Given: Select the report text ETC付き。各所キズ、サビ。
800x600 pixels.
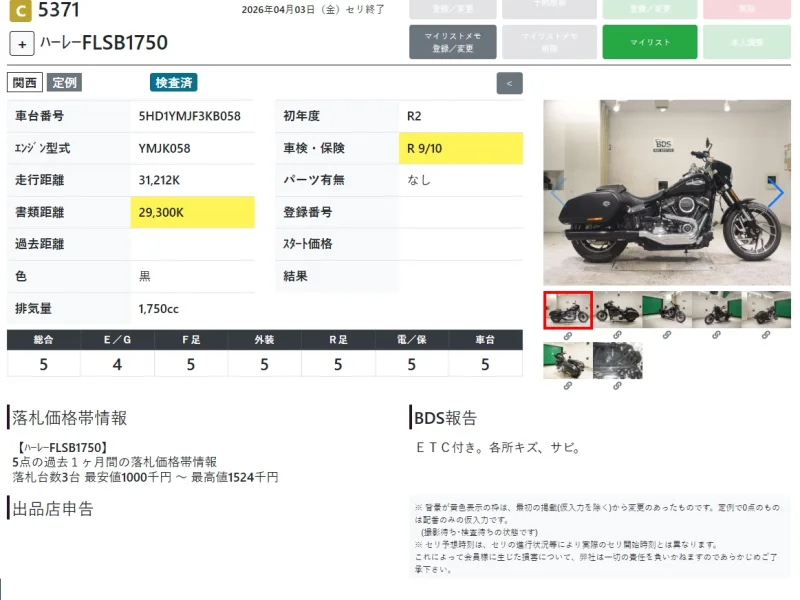Looking at the screenshot, I should pos(498,448).
